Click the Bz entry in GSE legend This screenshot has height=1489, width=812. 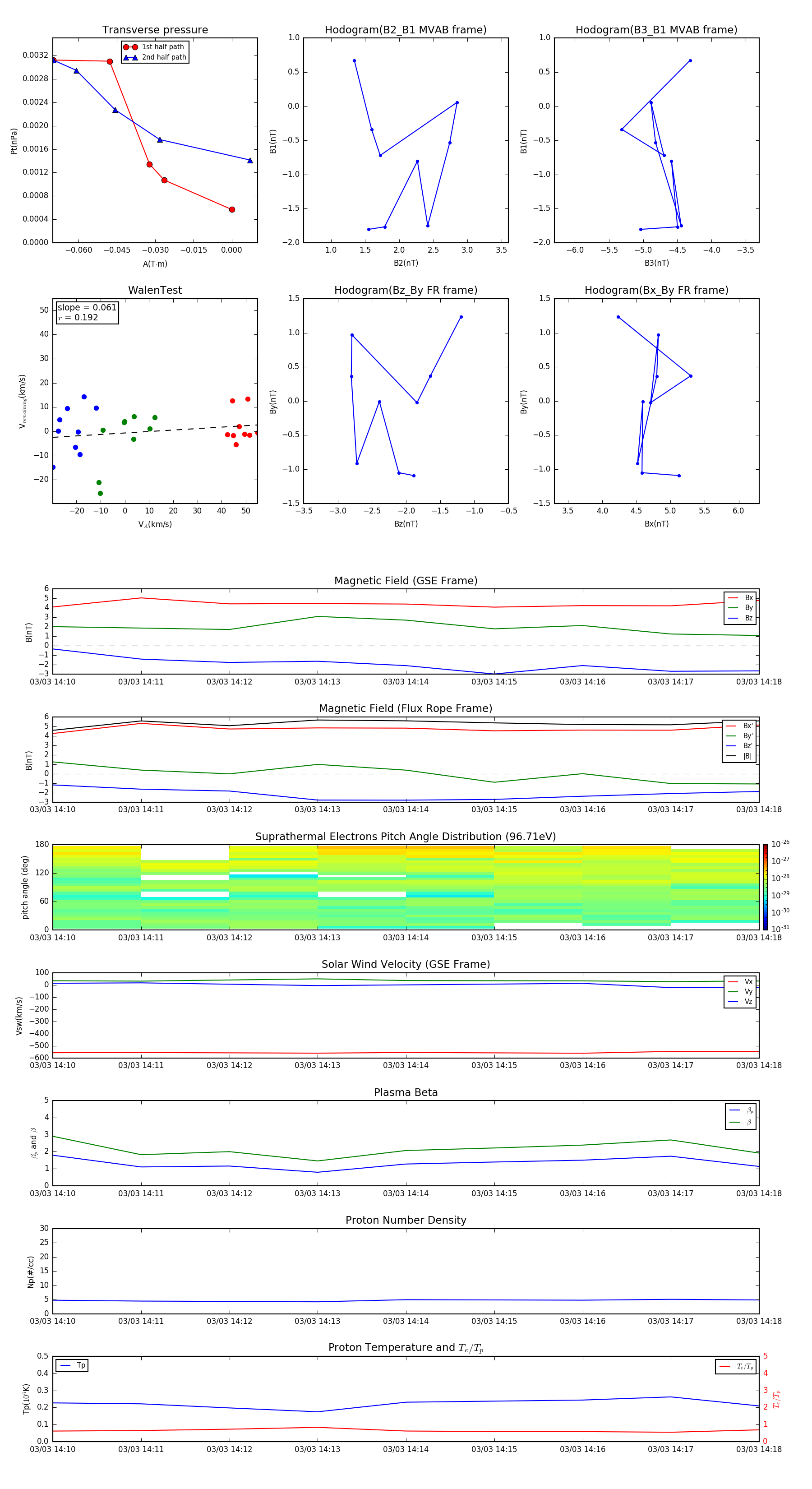[740, 618]
